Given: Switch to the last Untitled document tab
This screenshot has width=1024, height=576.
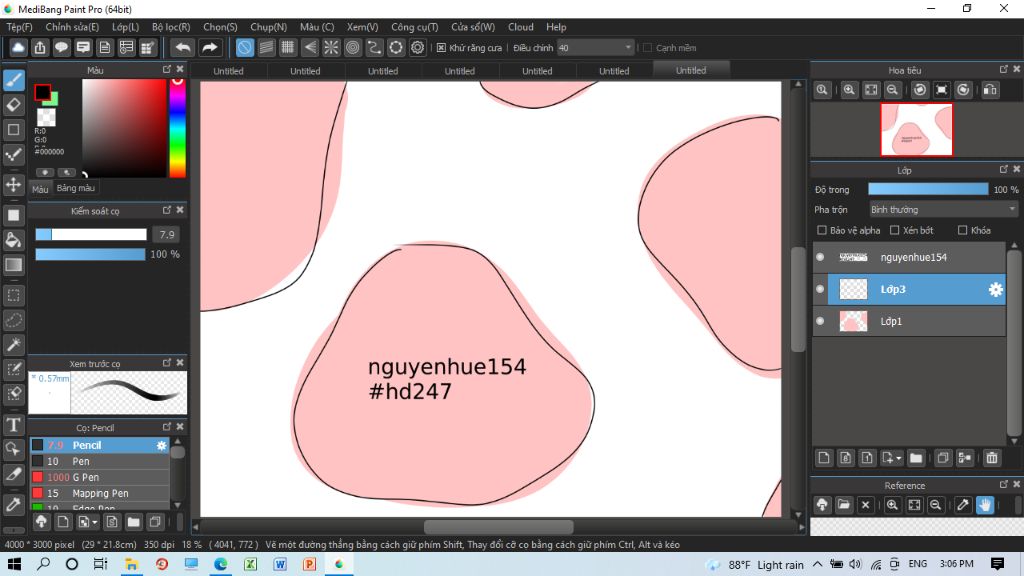Looking at the screenshot, I should [691, 71].
